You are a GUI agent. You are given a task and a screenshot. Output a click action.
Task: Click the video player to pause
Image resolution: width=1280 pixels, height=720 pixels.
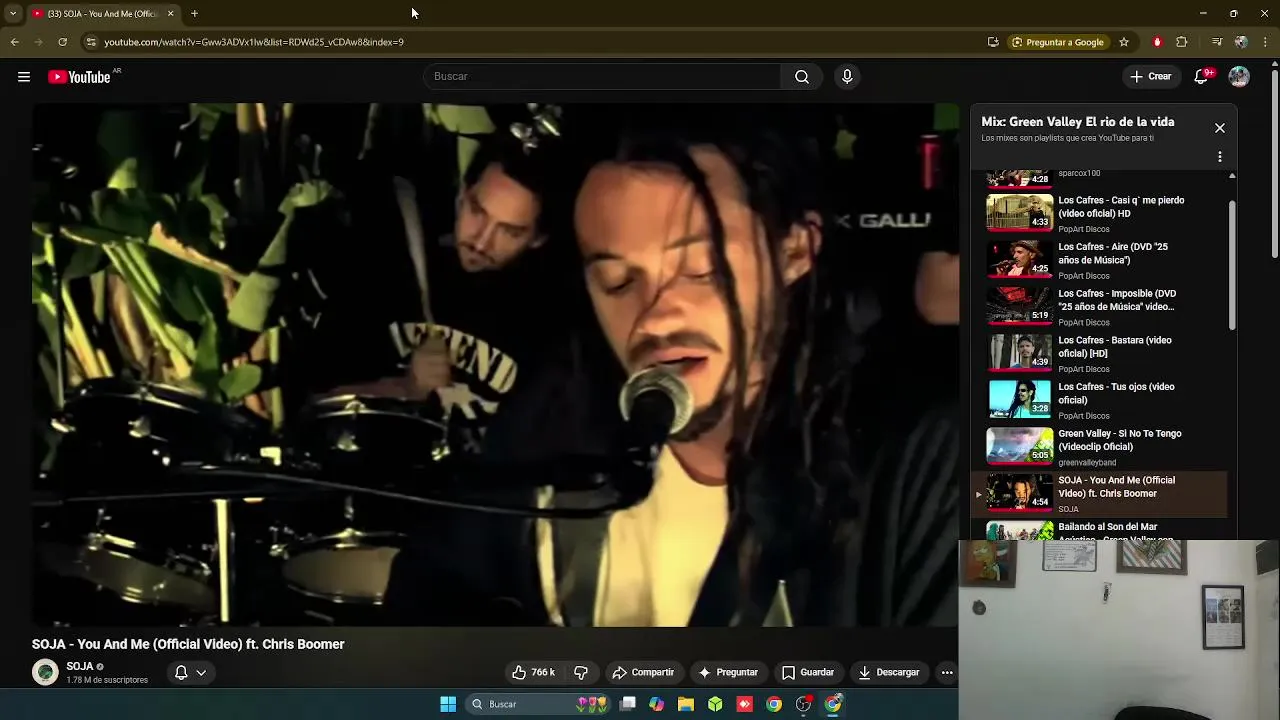click(495, 365)
